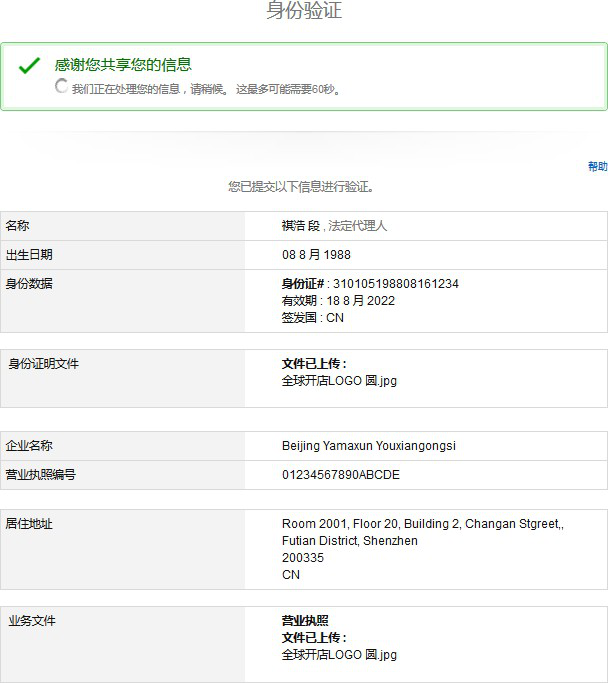Click the loading spinner icon
Screen dimensions: 608x683
pos(61,86)
